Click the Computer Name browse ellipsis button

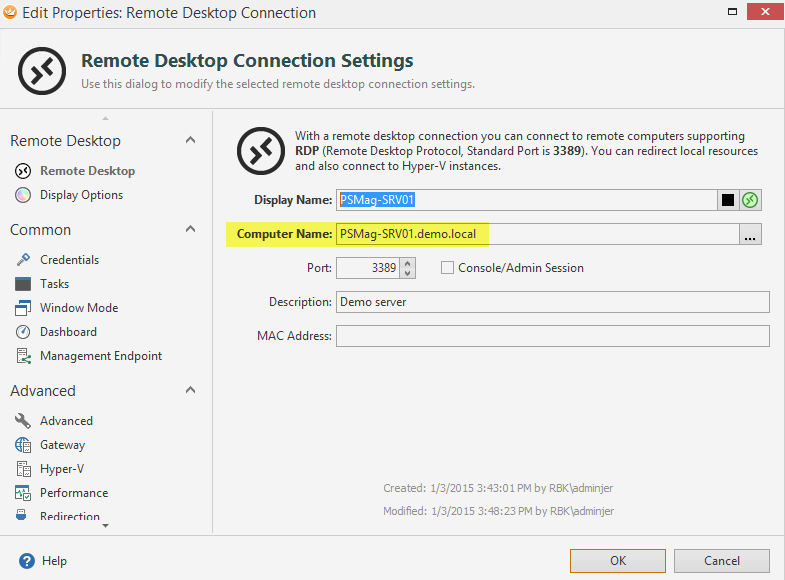[751, 234]
